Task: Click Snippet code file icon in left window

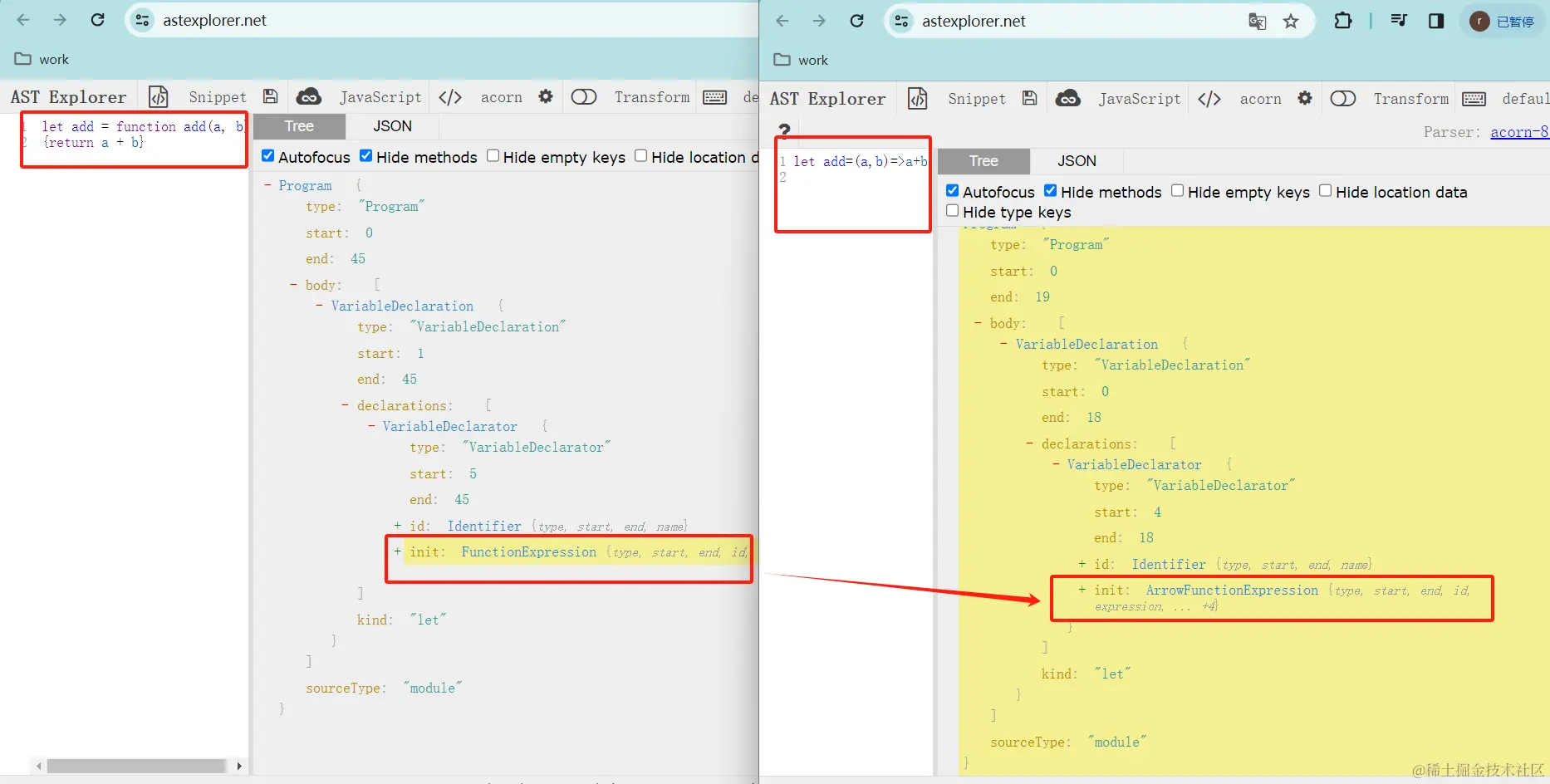Action: pos(159,97)
